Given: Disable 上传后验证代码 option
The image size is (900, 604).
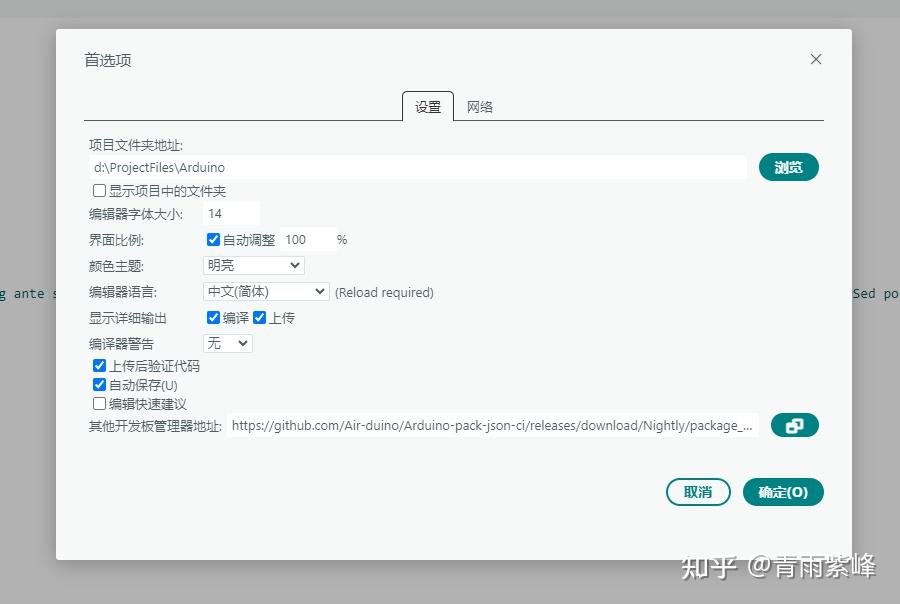Looking at the screenshot, I should pos(99,365).
